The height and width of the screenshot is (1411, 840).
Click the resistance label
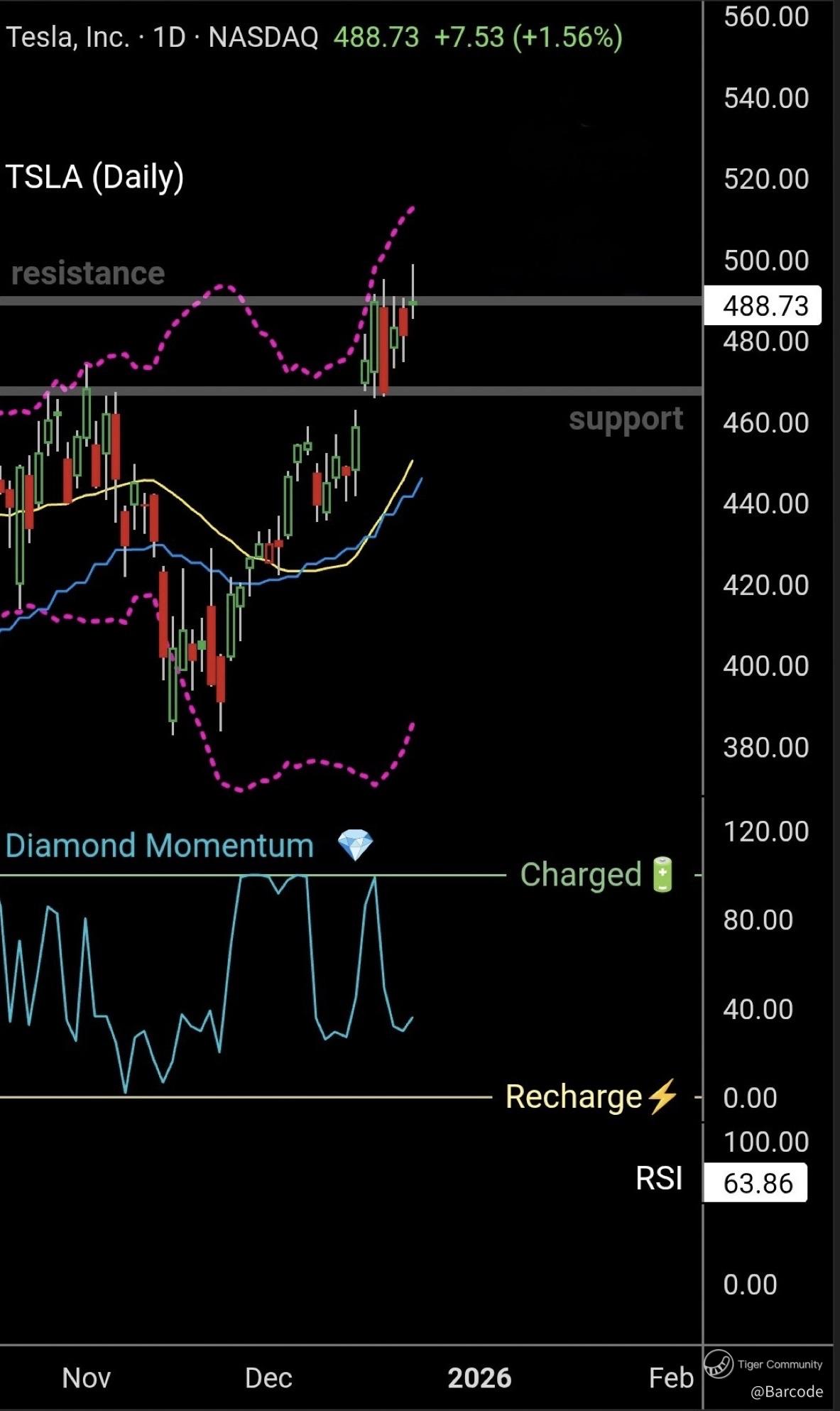coord(88,273)
